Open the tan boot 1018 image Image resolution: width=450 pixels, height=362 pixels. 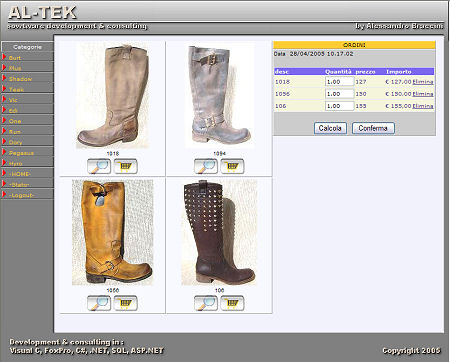[x=112, y=96]
